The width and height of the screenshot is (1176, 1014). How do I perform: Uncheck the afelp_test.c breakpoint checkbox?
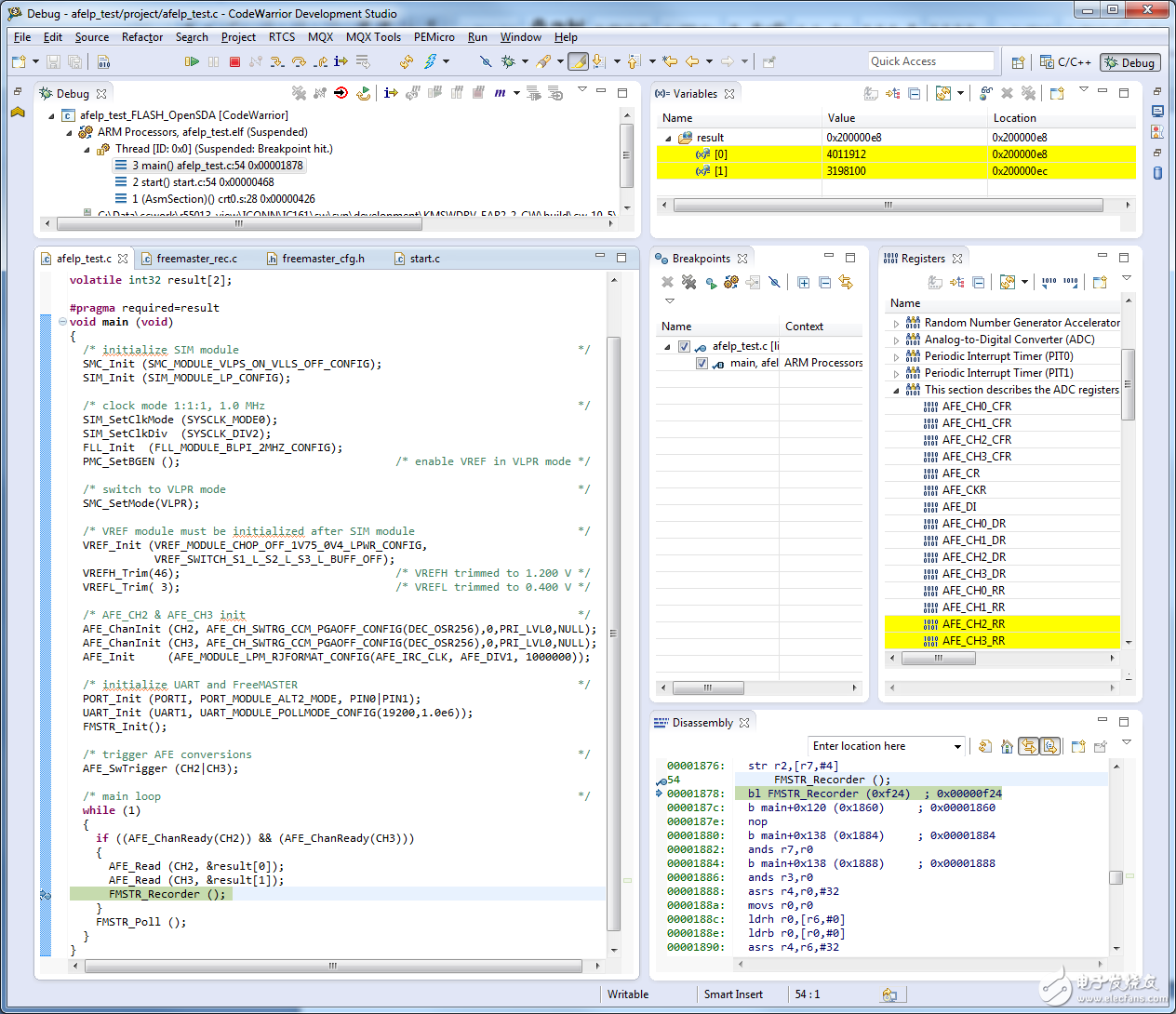coord(686,344)
